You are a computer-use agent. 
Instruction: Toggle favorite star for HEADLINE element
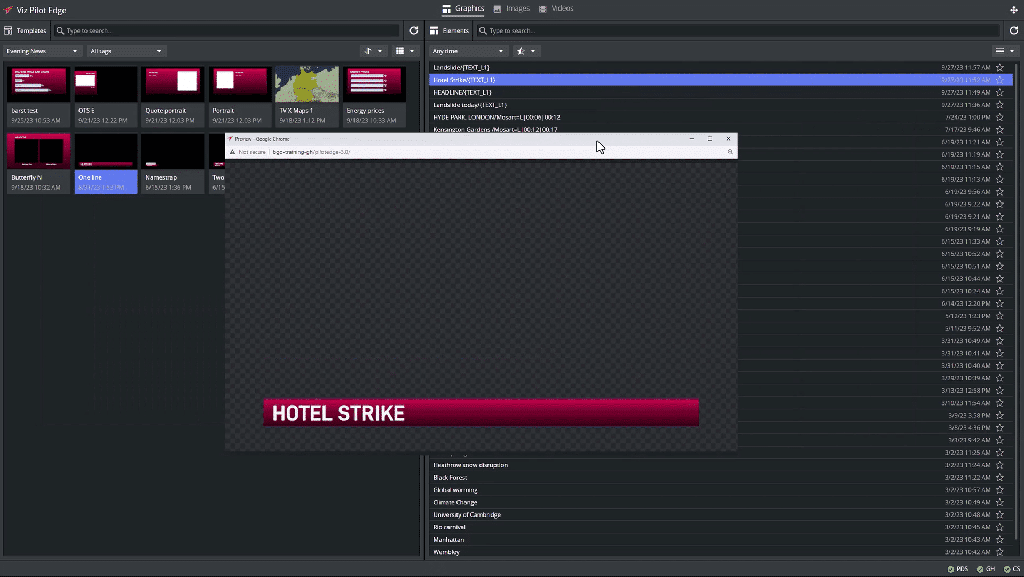pos(1000,92)
